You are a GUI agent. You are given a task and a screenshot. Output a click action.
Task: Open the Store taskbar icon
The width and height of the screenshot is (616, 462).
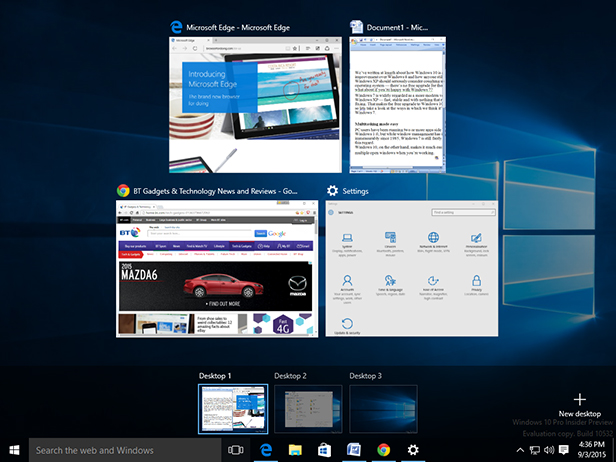(324, 450)
